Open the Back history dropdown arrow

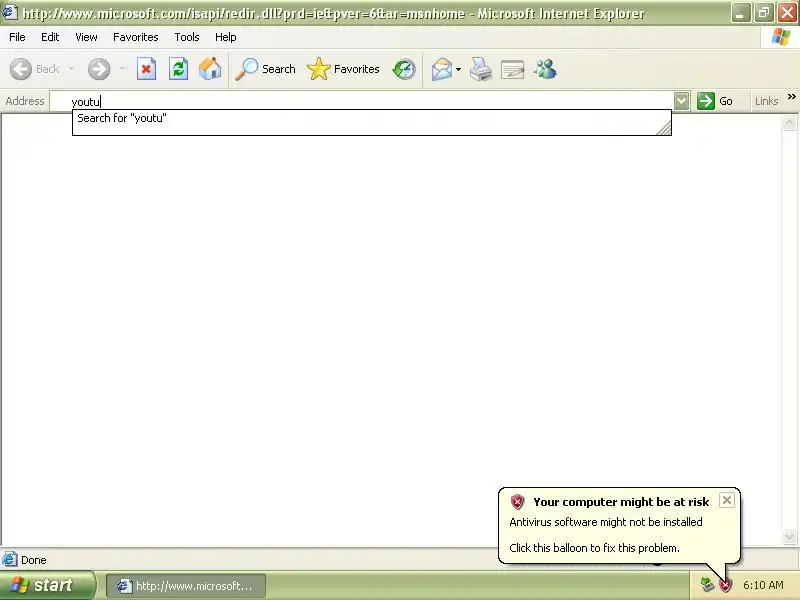click(71, 68)
